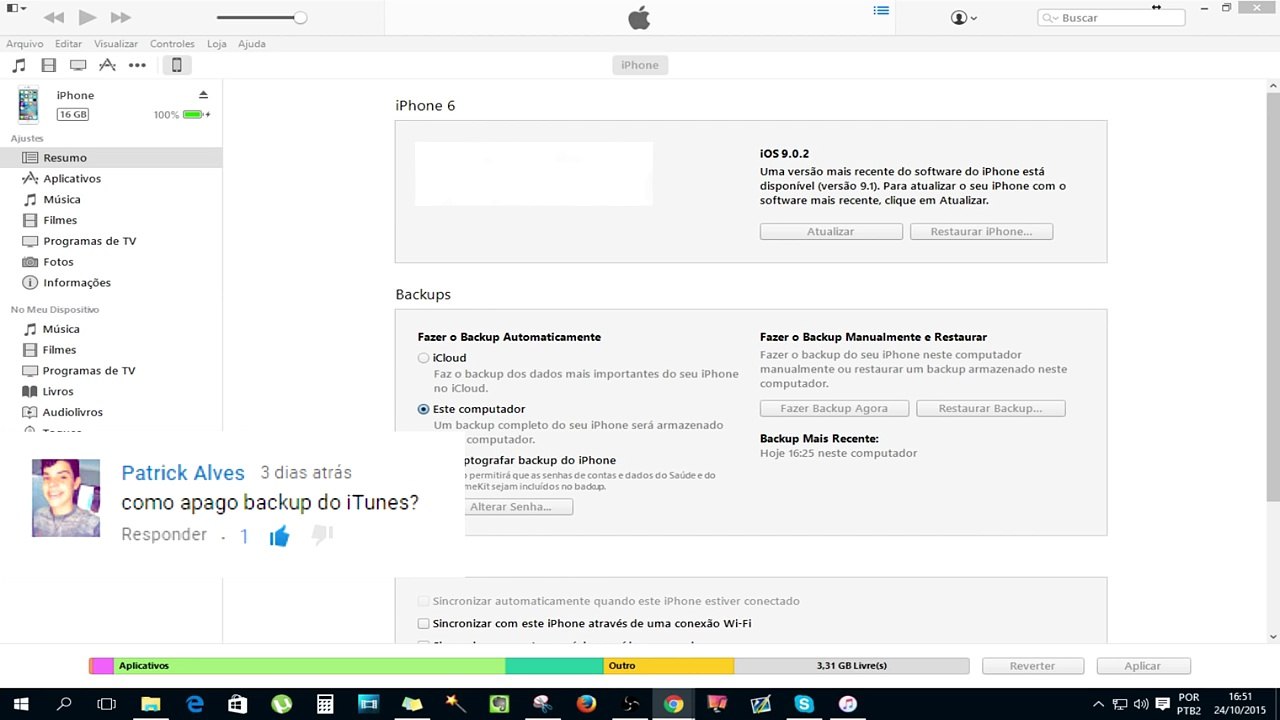Viewport: 1280px width, 720px height.
Task: Click the Aplicar button
Action: click(1143, 666)
